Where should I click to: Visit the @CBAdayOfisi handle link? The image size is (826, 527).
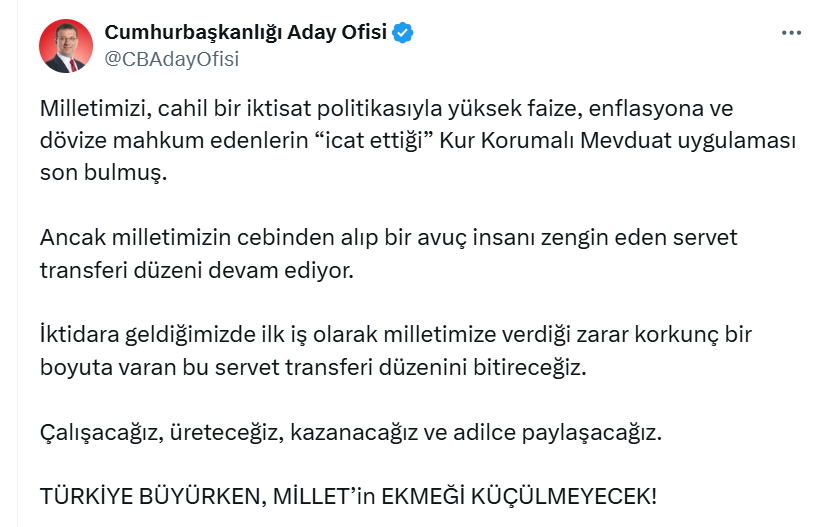pyautogui.click(x=171, y=59)
